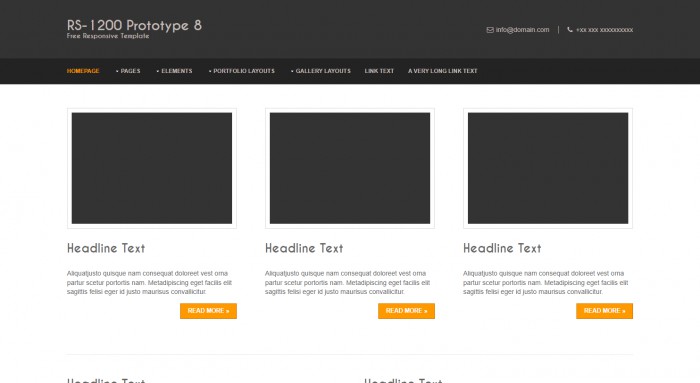700x383 pixels.
Task: Expand the Portfolio Layouts dropdown menu
Action: (x=242, y=71)
